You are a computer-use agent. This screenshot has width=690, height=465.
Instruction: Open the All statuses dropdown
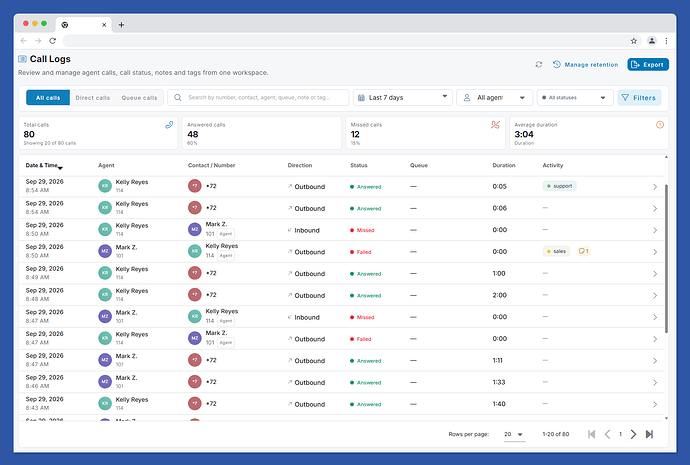[x=575, y=97]
